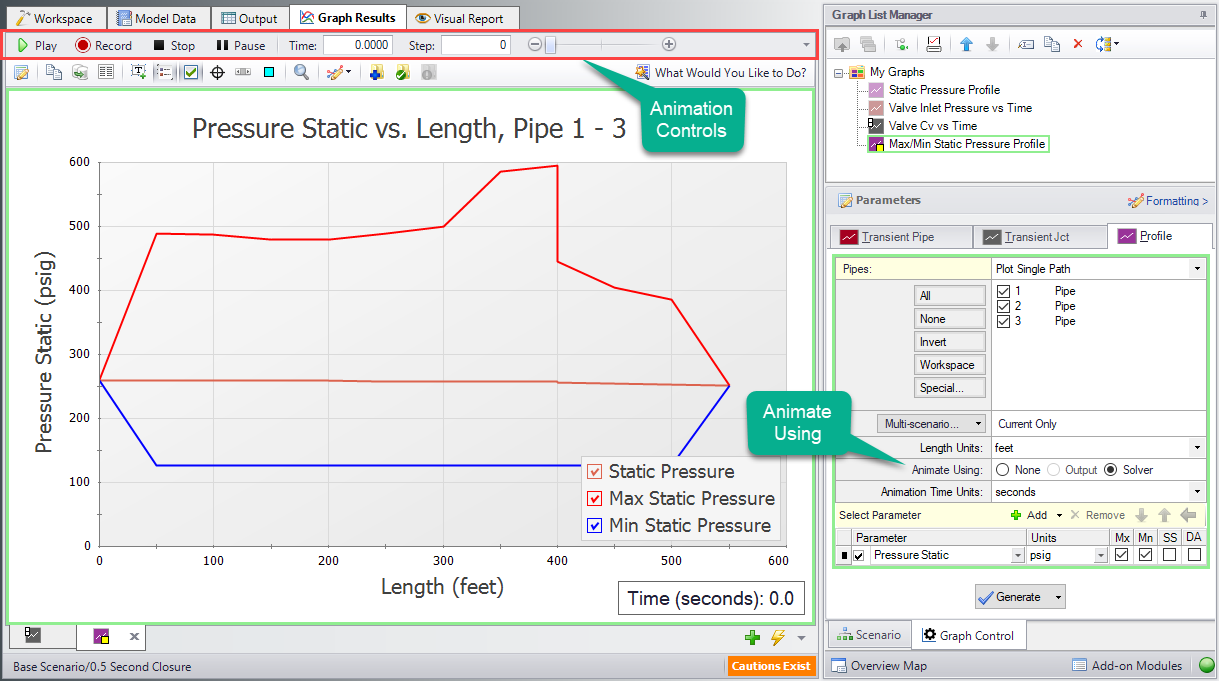Click the delete graph red X icon
The height and width of the screenshot is (681, 1219).
coord(1078,44)
